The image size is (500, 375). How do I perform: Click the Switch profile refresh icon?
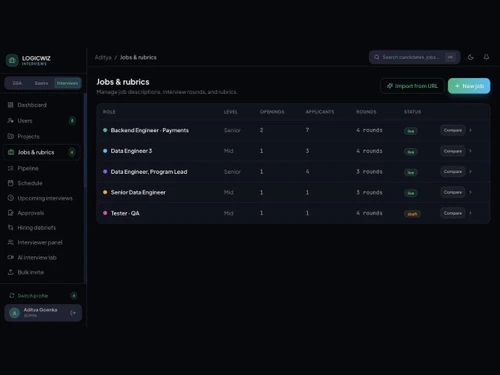(x=12, y=296)
